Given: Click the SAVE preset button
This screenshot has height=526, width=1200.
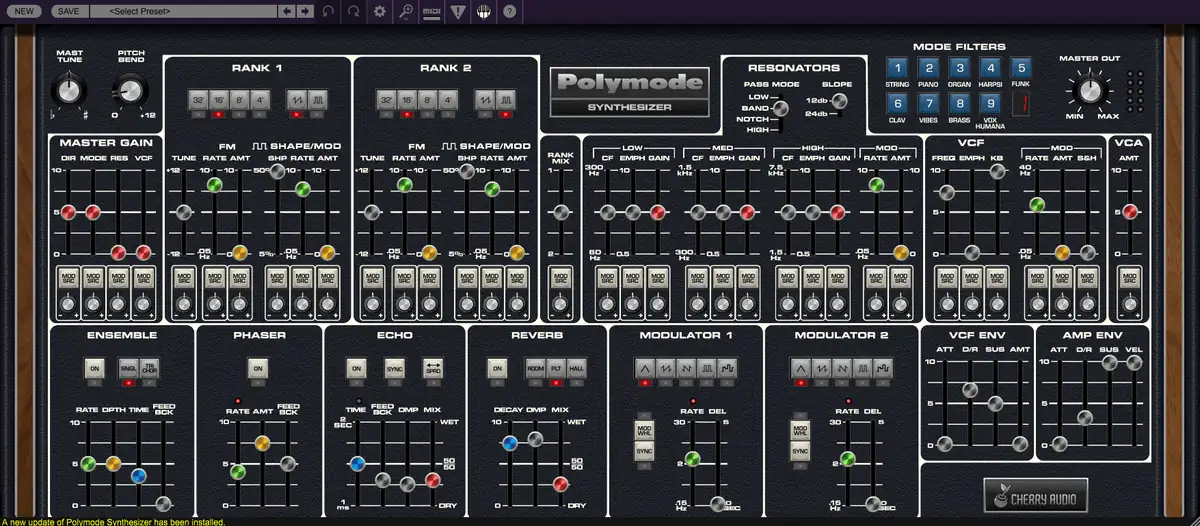Looking at the screenshot, I should click(68, 12).
